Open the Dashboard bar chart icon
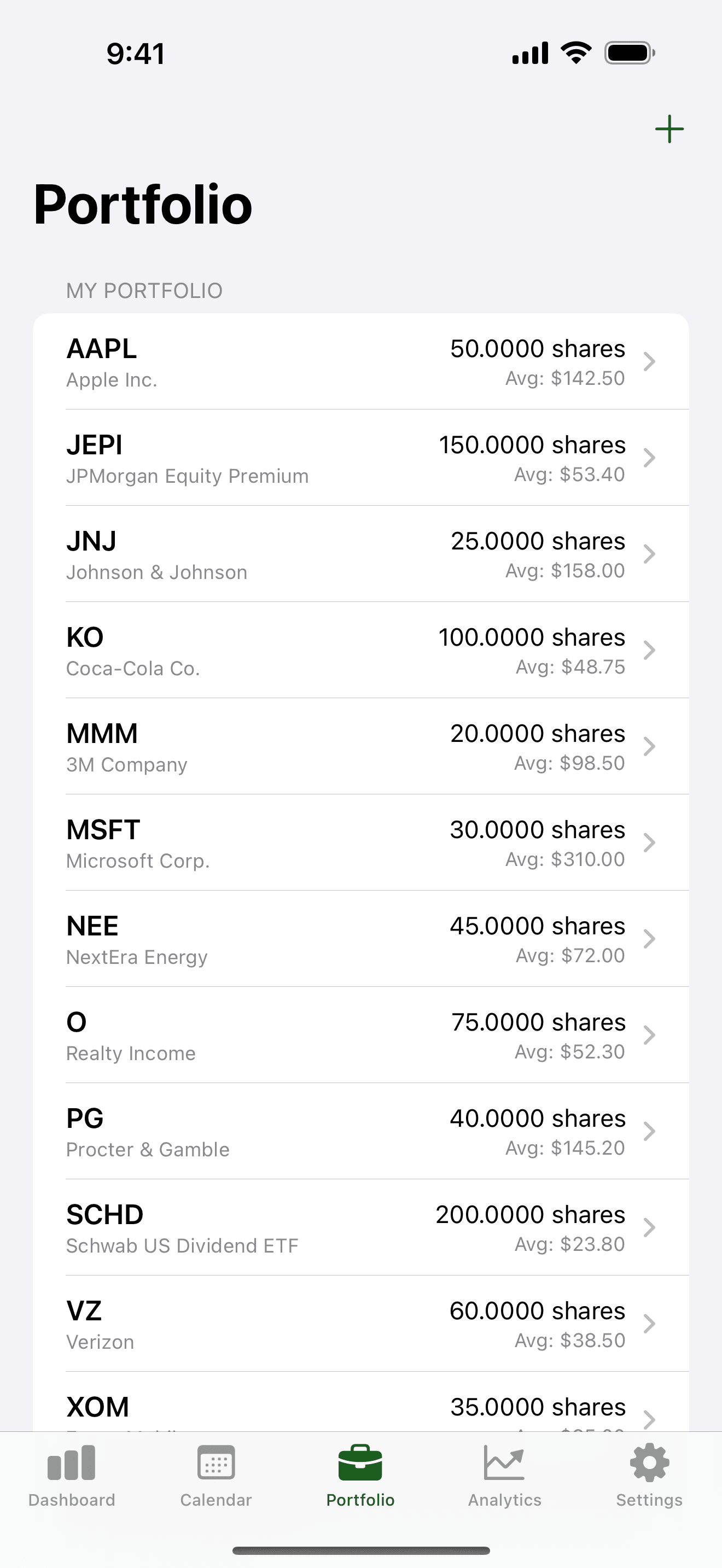The image size is (722, 1568). coord(71,1462)
